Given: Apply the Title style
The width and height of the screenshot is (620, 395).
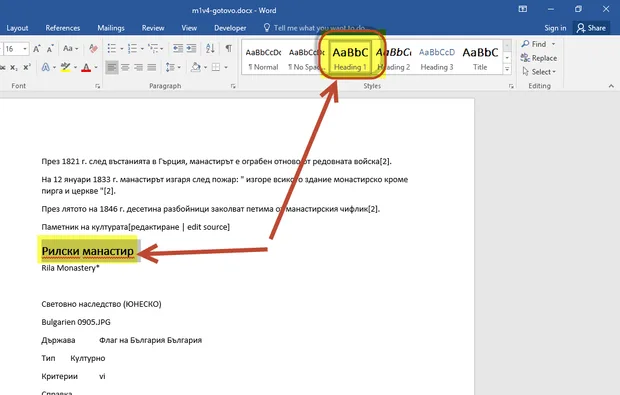Looking at the screenshot, I should click(480, 59).
